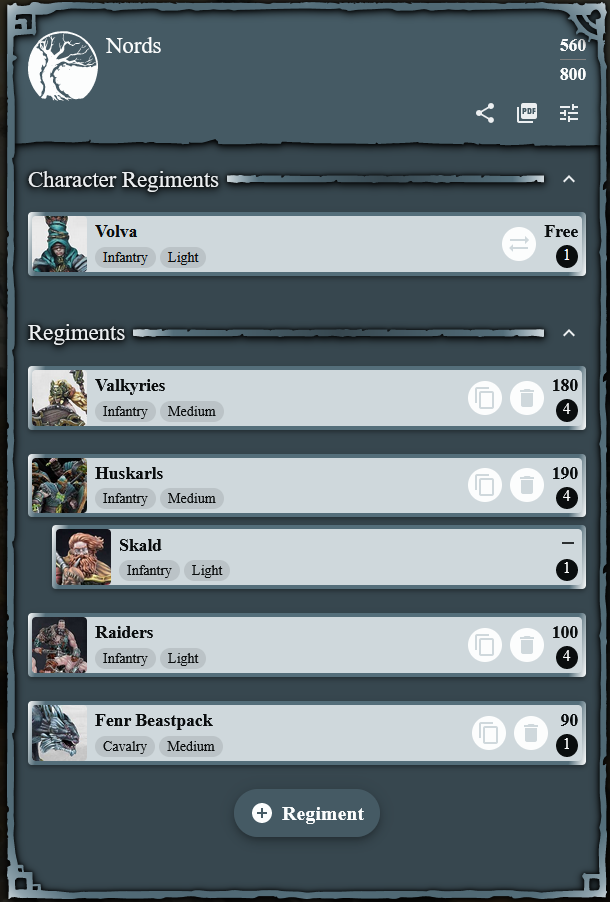This screenshot has width=610, height=902.
Task: Click the Huskarls regiment name
Action: click(x=129, y=473)
